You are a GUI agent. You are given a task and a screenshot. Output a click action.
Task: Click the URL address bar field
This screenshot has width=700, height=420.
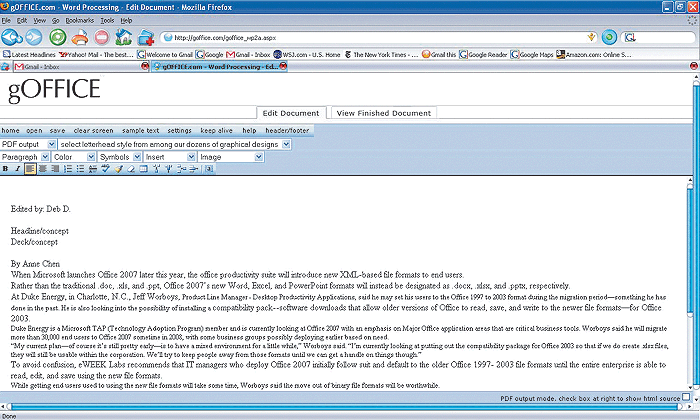(379, 37)
